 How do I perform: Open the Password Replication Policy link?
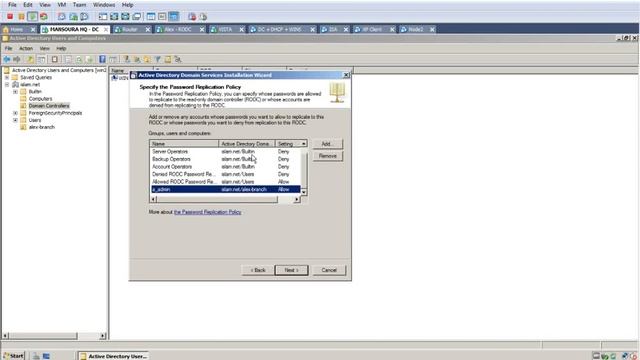pyautogui.click(x=207, y=212)
